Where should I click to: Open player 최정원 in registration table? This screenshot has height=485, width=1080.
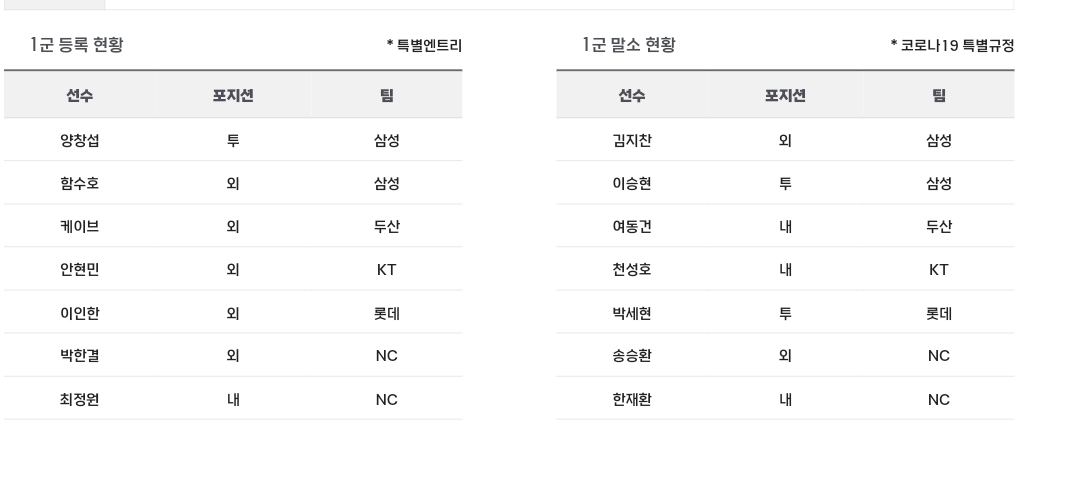80,399
